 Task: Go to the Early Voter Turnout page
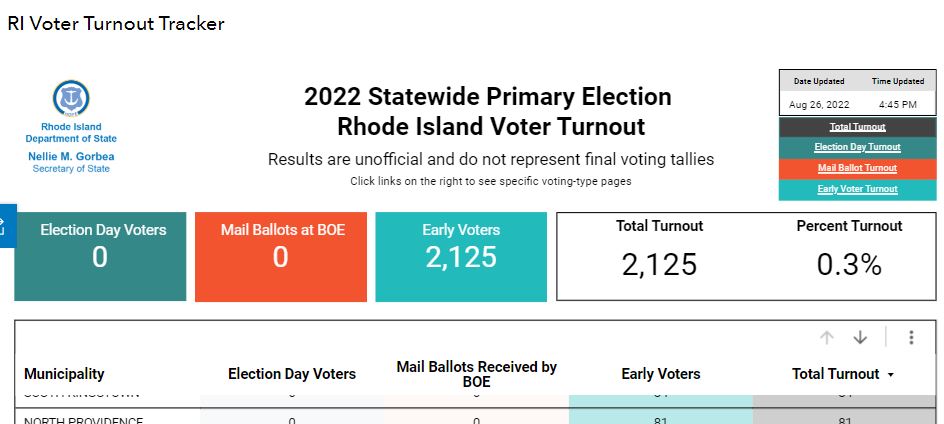(x=857, y=190)
